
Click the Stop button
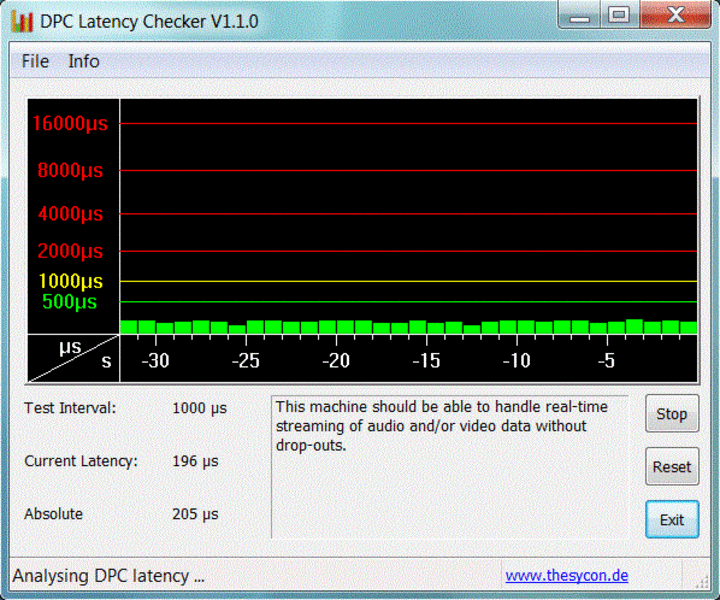tap(672, 414)
